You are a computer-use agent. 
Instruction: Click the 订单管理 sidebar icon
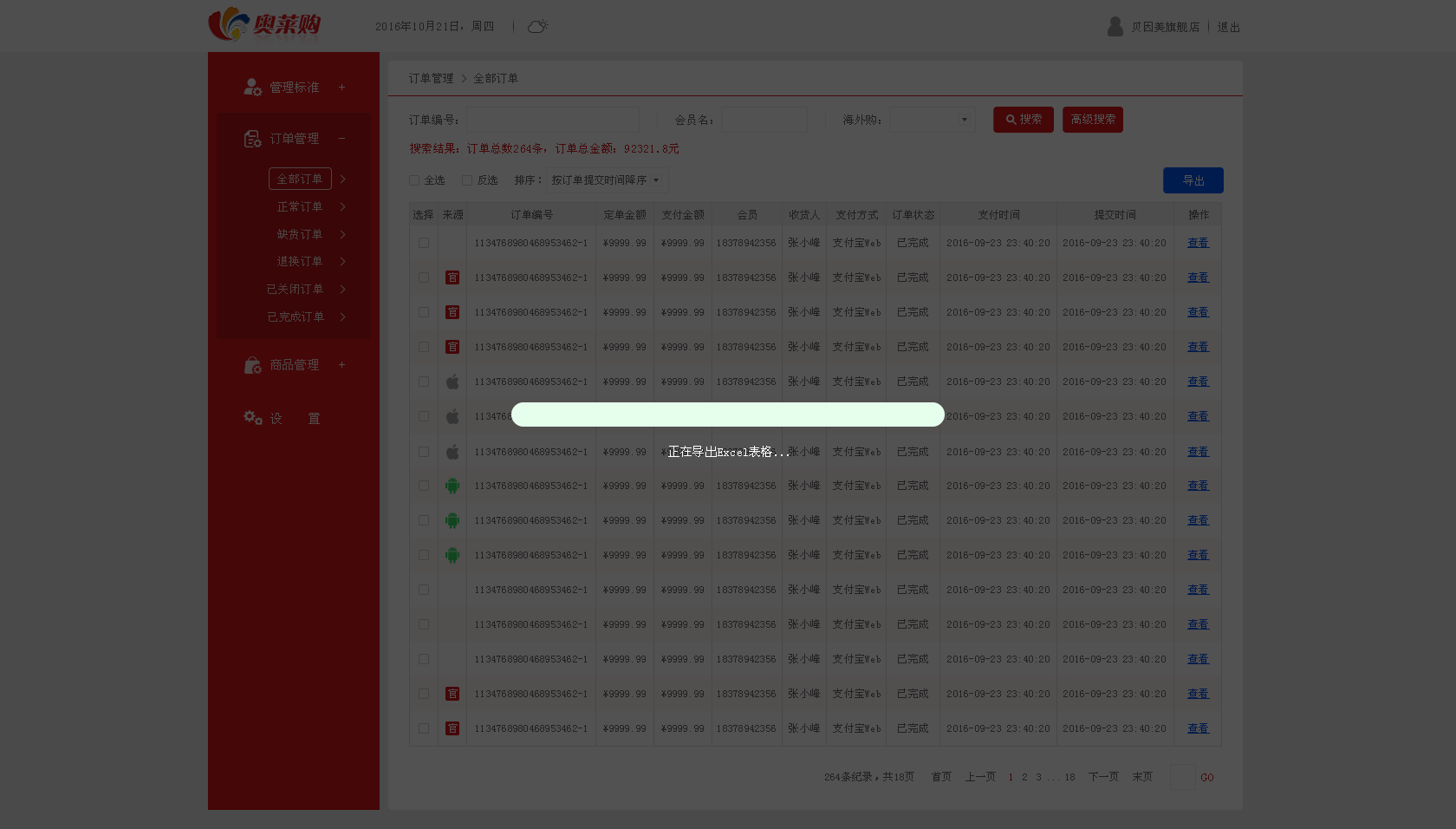coord(252,139)
